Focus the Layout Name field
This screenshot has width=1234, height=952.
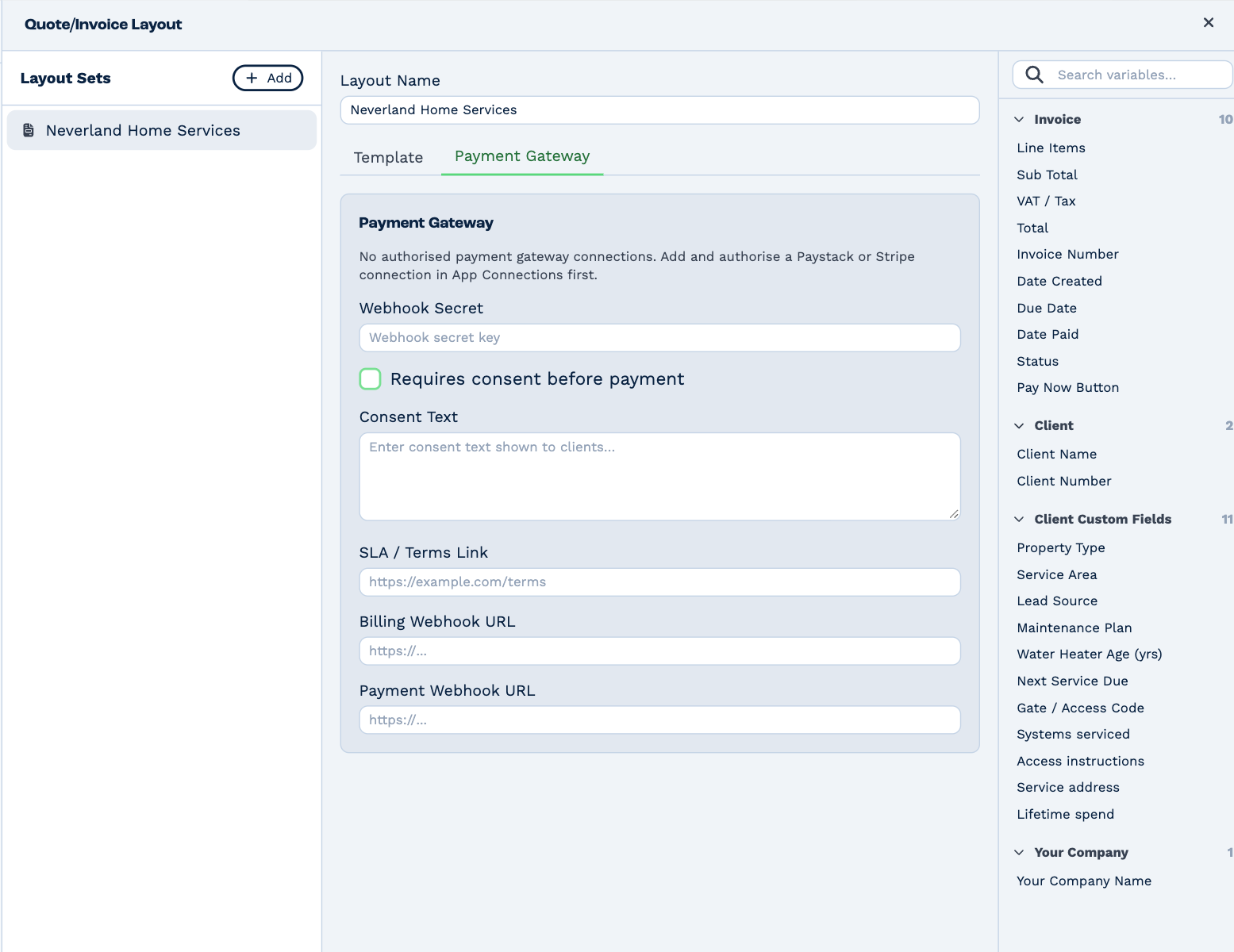659,110
